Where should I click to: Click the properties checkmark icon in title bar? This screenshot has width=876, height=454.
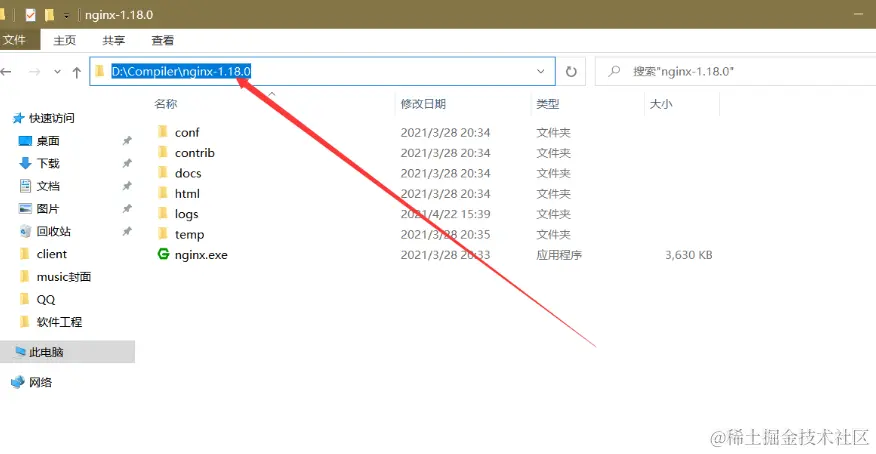(x=30, y=15)
